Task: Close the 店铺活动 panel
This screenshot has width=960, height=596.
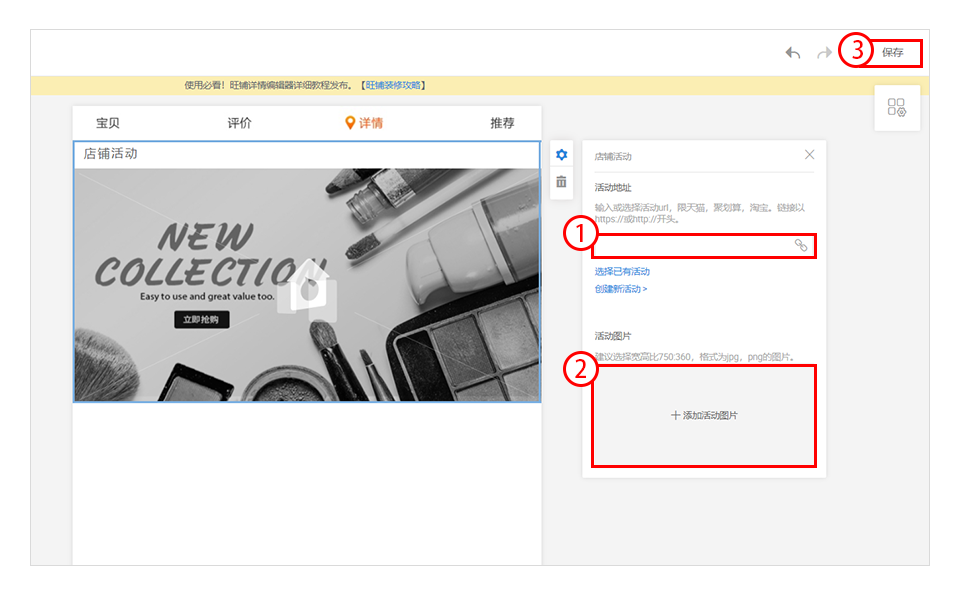Action: [x=809, y=155]
